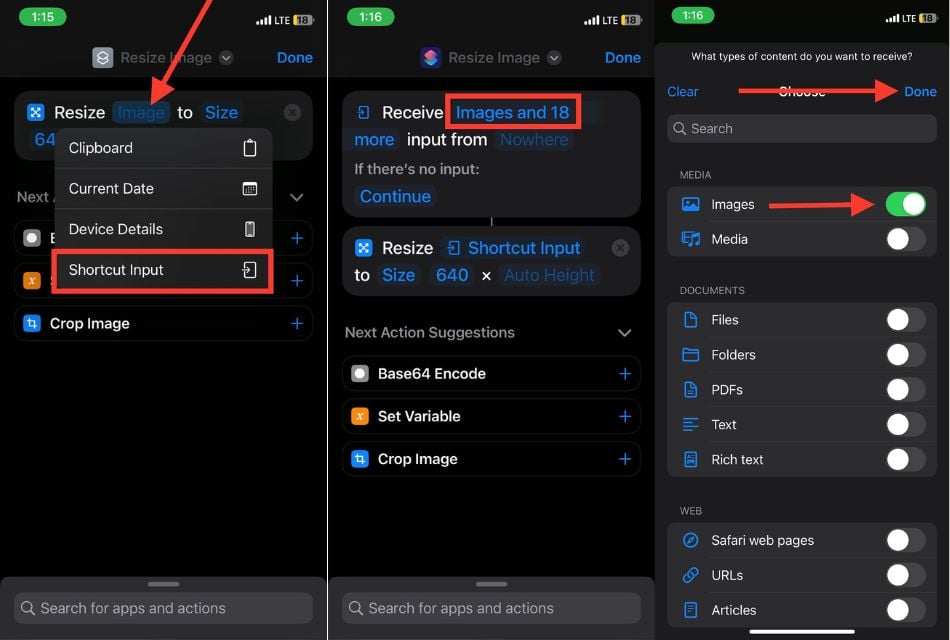Tap Nowhere input source token
950x640 pixels.
click(x=534, y=140)
